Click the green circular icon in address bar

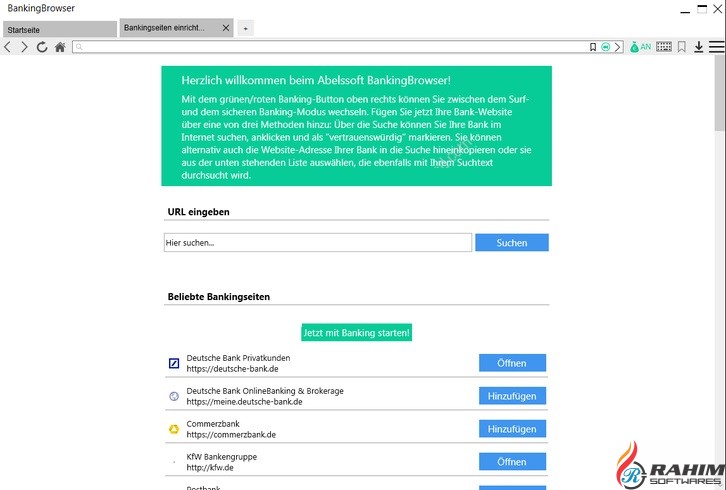pos(606,47)
